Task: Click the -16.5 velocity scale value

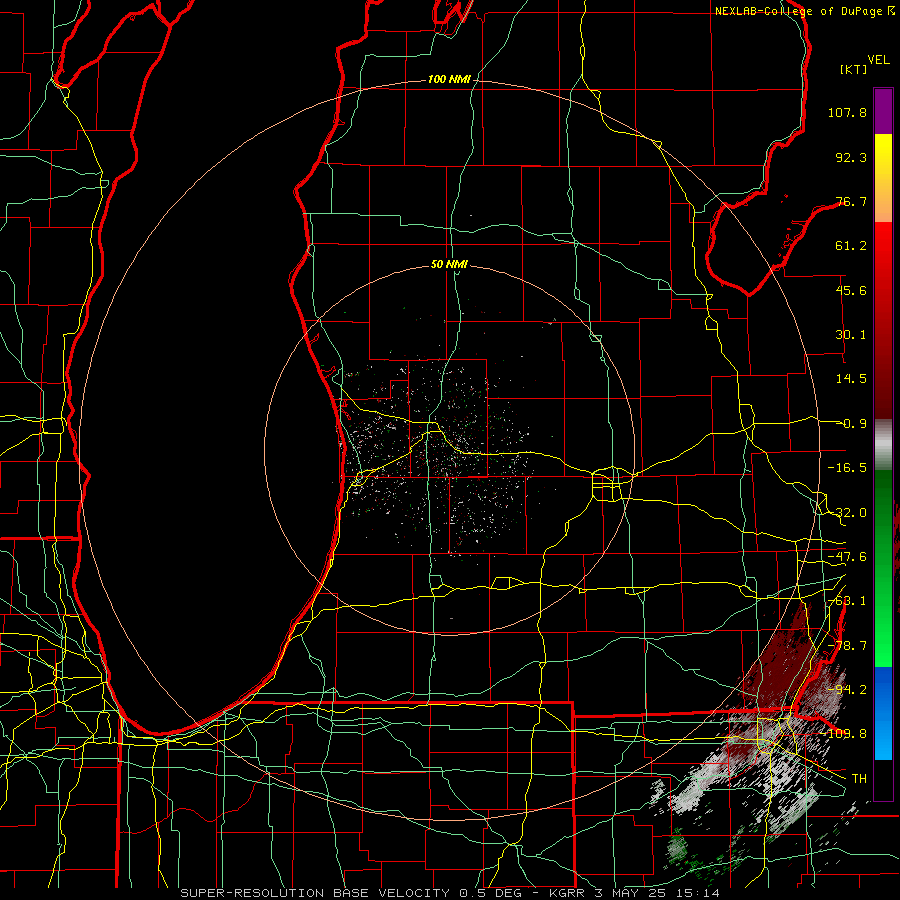Action: (847, 468)
